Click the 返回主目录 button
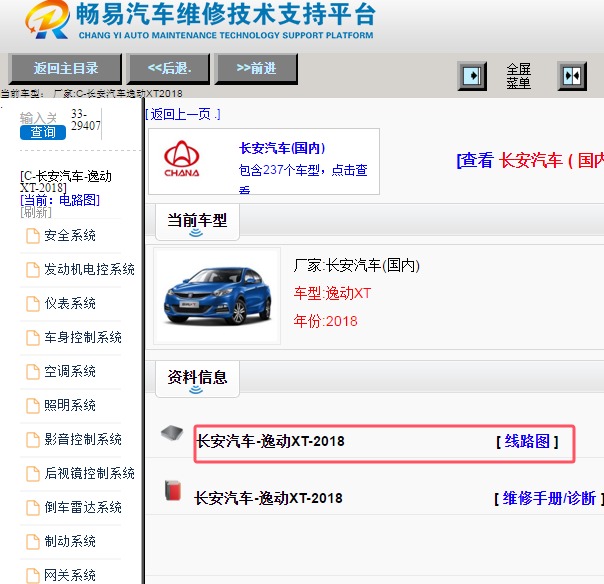 (65, 69)
